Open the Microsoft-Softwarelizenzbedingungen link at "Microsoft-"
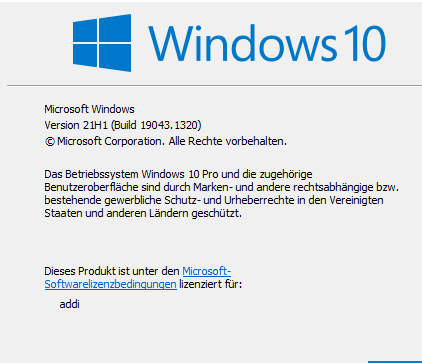Viewport: 422px width, 363px height. (207, 271)
